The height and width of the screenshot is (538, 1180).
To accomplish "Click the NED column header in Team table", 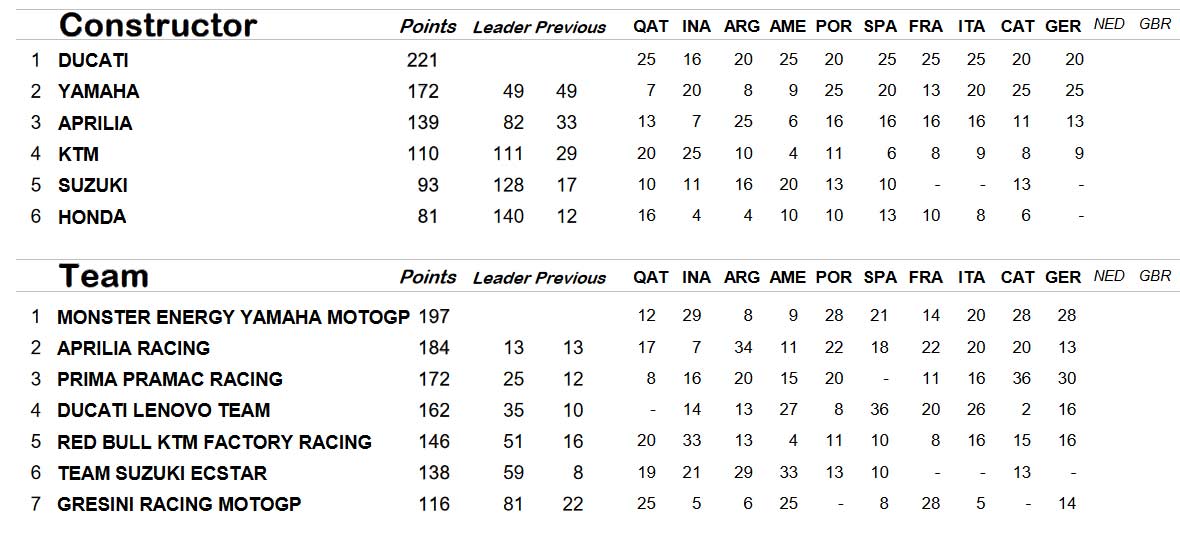I will pyautogui.click(x=1109, y=275).
